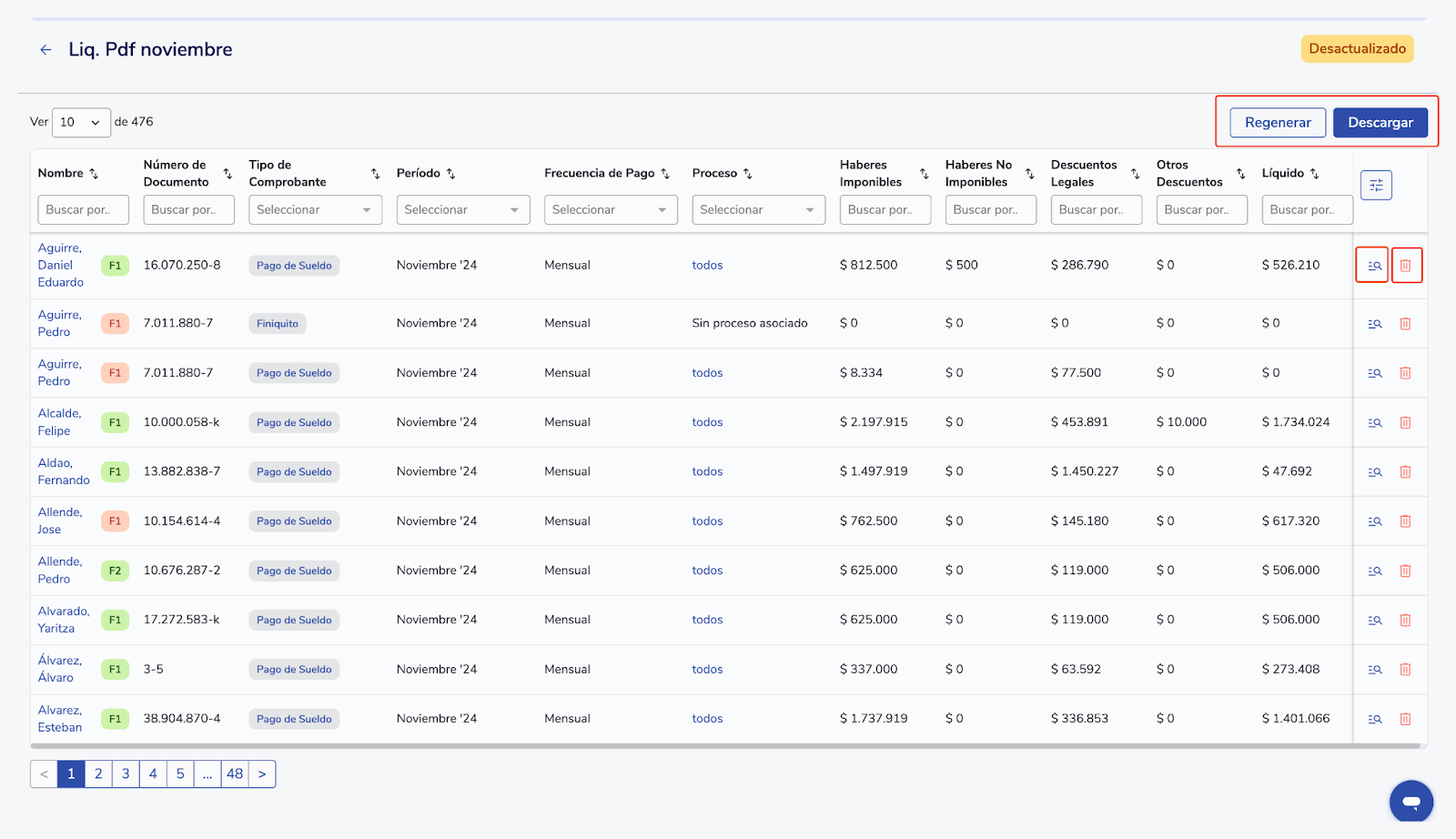View details for Allende, Jose row
Viewport: 1456px width, 839px height.
tap(1374, 521)
